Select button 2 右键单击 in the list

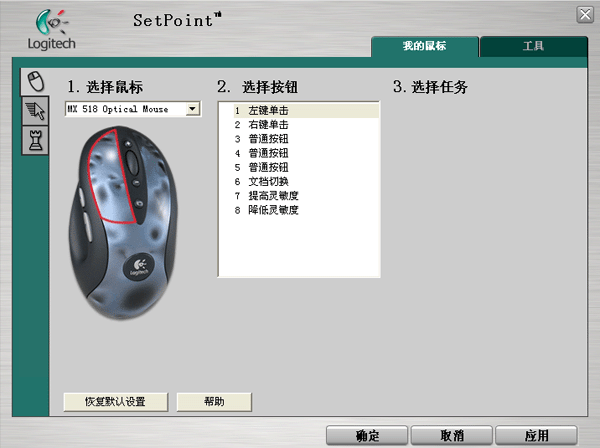[306, 125]
